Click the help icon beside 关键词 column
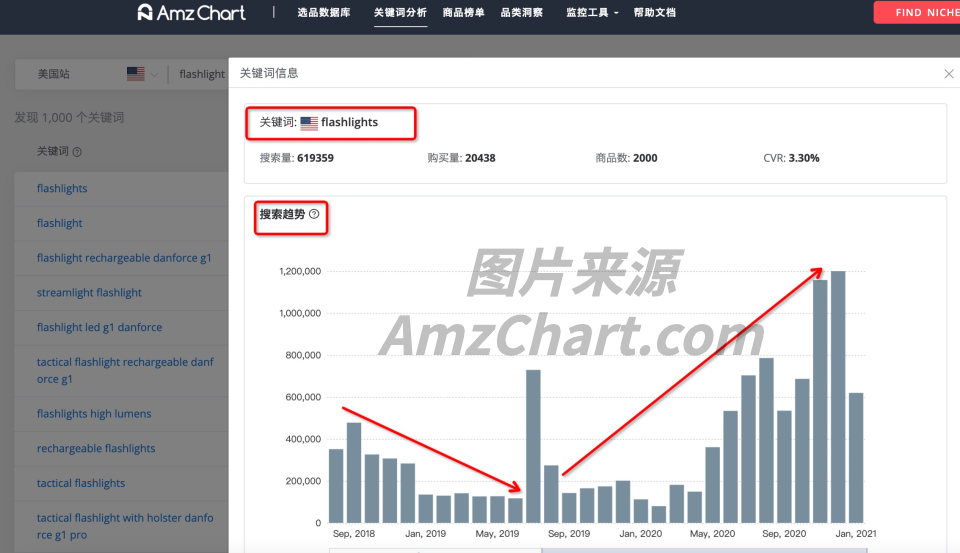 pos(77,152)
